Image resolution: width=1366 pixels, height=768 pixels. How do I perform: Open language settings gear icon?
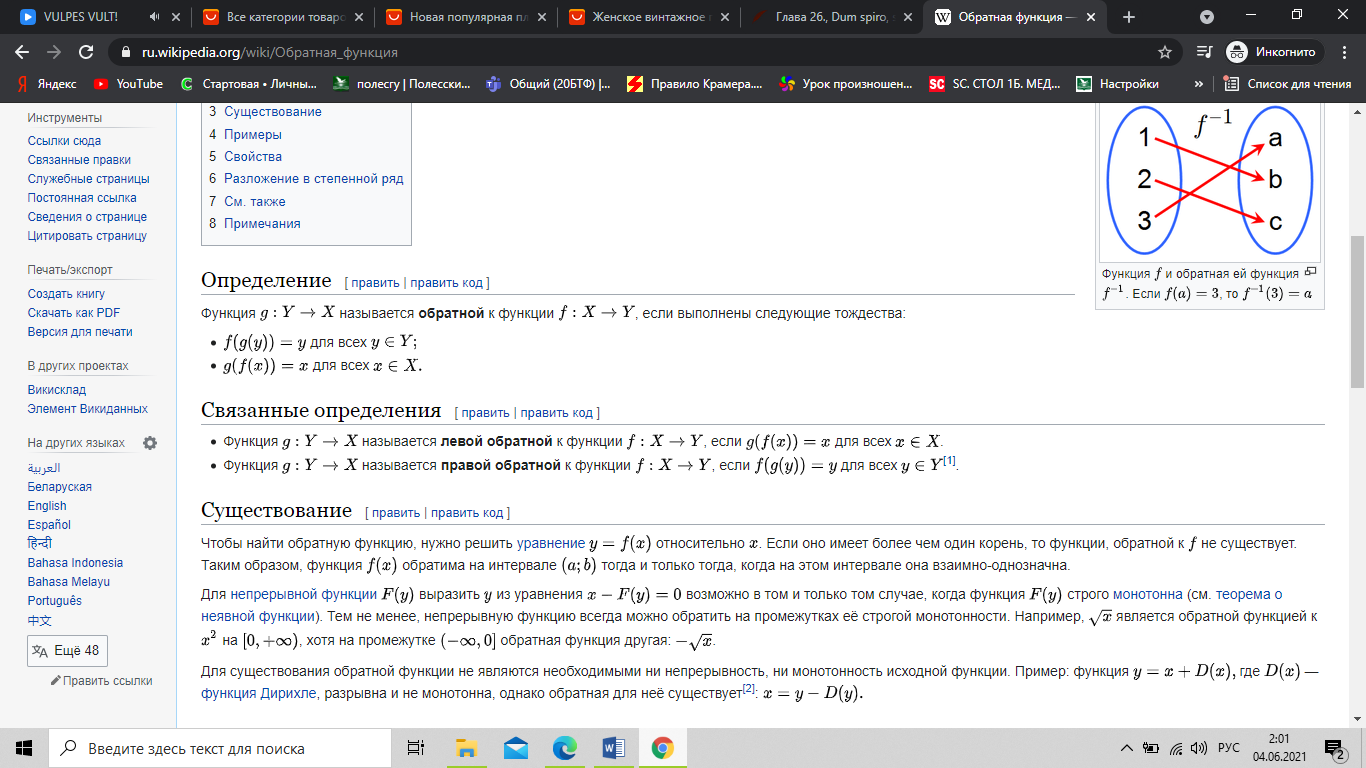[150, 443]
